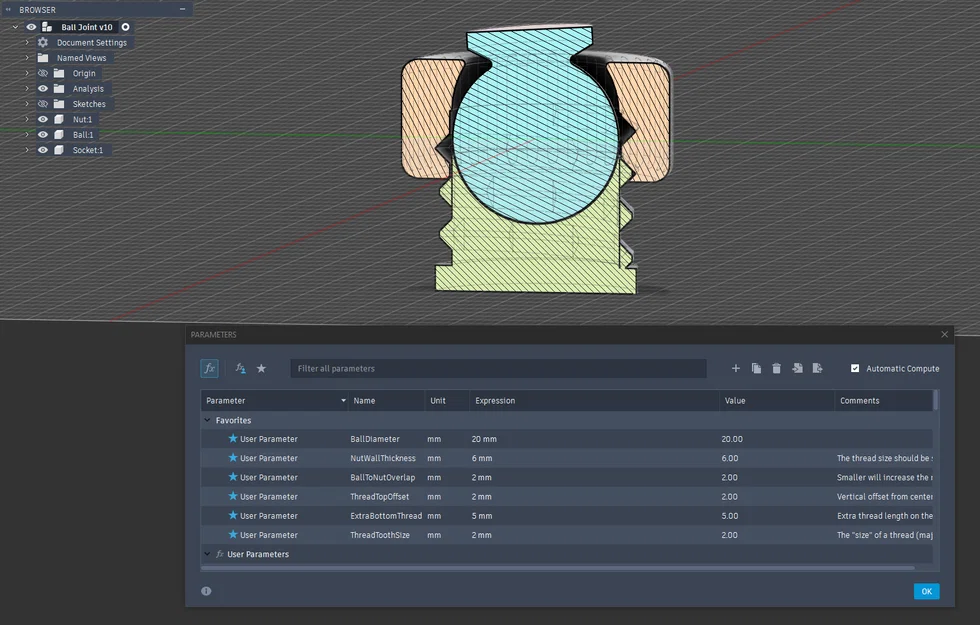The width and height of the screenshot is (980, 625).
Task: Close the Parameters dialog
Action: 944,334
